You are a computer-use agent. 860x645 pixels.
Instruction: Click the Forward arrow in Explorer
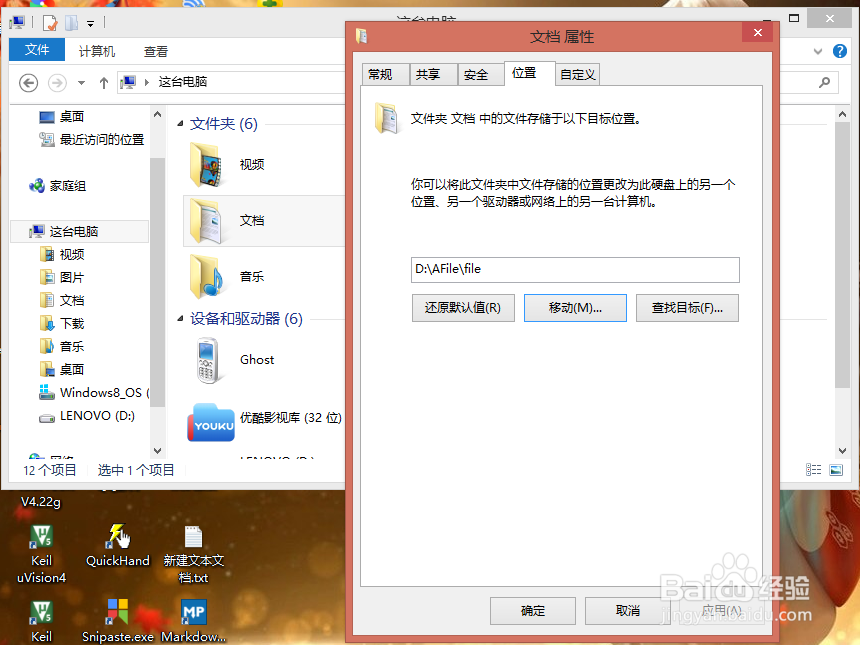coord(57,83)
